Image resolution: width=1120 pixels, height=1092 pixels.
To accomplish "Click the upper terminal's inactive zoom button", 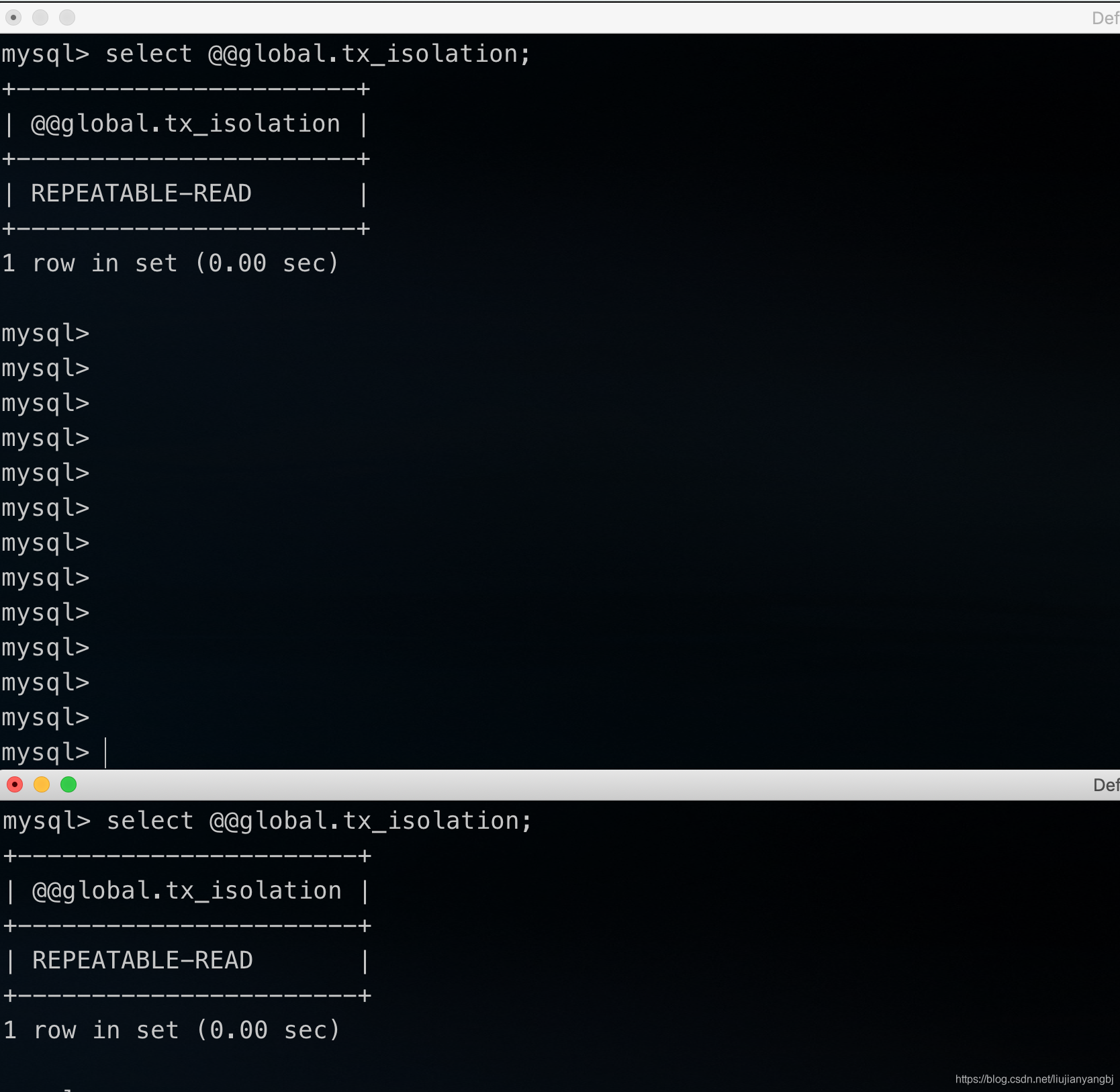I will tap(67, 17).
